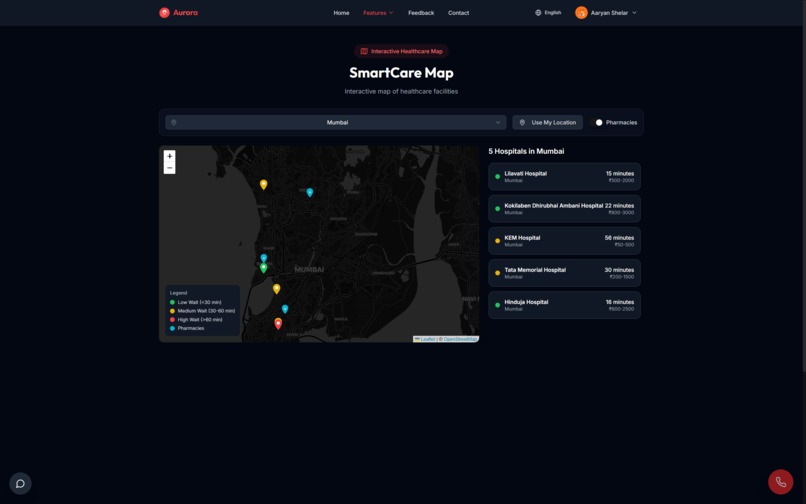This screenshot has height=504, width=806.
Task: Click the "Legend" label on the map
Action: (x=178, y=293)
